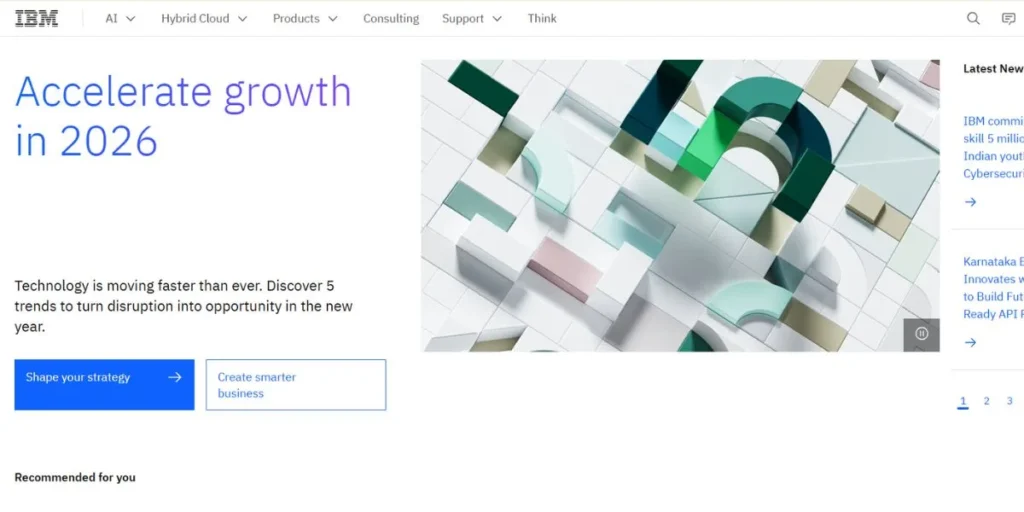
Task: Open the IBM skill 5 million news headline
Action: [x=992, y=147]
